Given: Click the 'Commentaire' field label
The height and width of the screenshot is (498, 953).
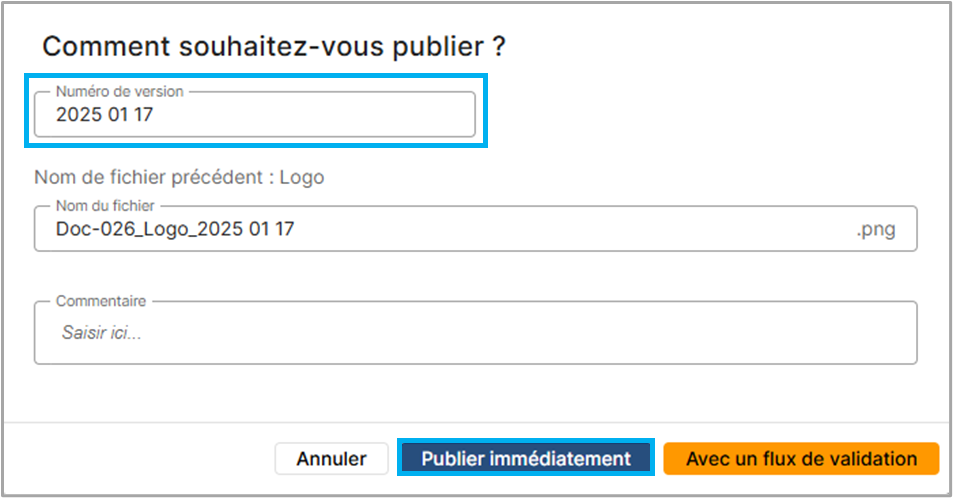Looking at the screenshot, I should point(101,300).
